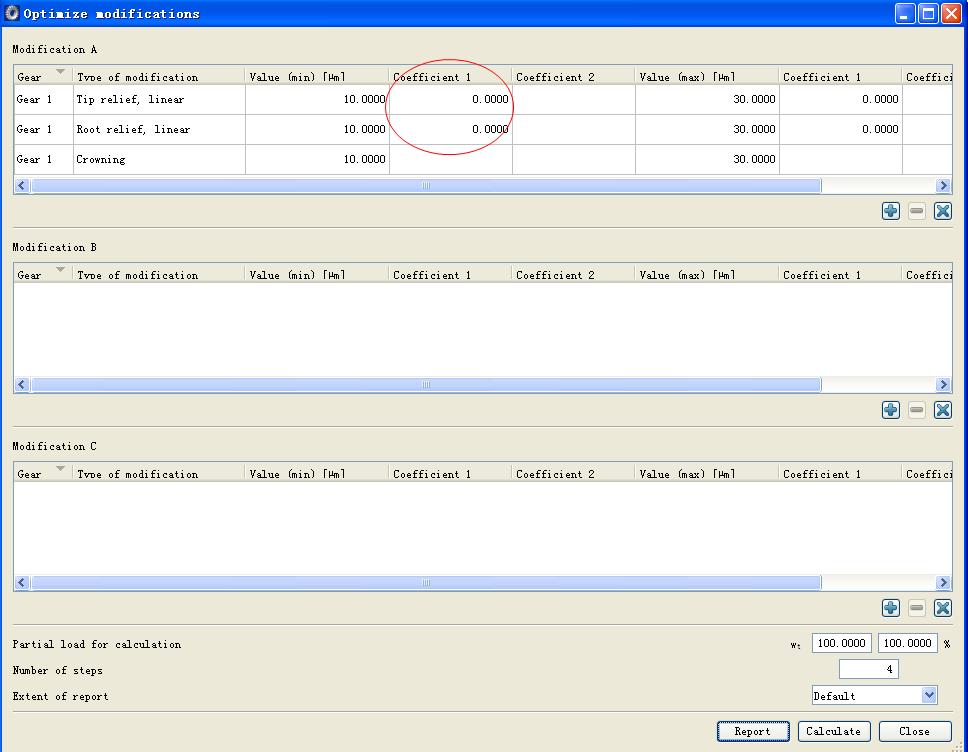Close dialog using the Close button
The image size is (968, 752).
tap(914, 731)
